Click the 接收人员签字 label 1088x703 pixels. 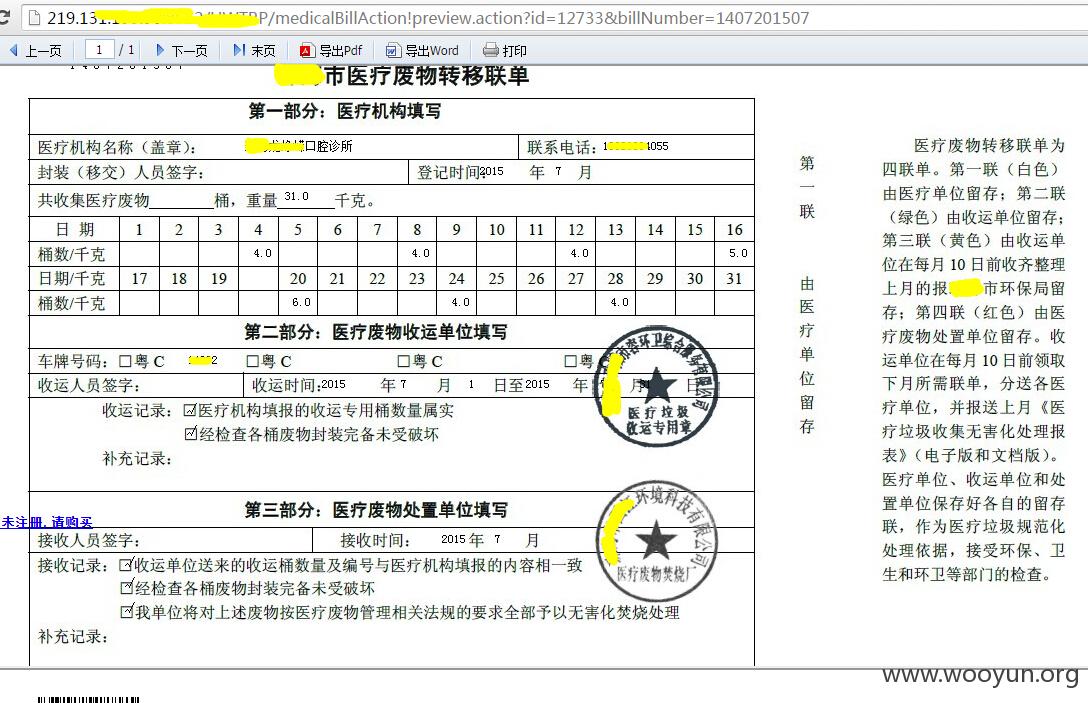89,540
